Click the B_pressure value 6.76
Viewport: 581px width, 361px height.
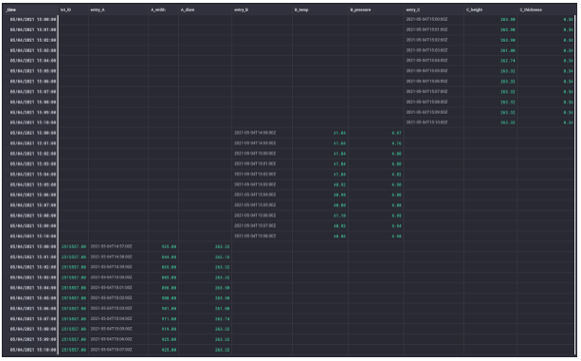396,143
